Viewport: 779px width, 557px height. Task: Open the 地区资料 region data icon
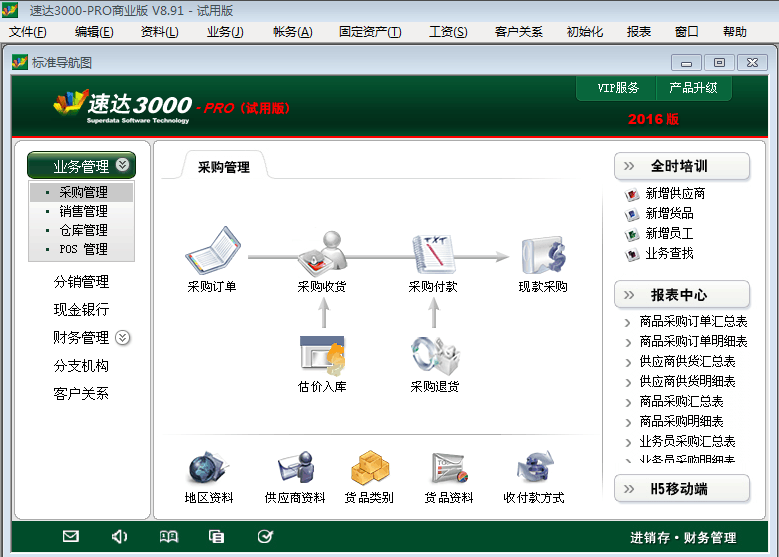tap(209, 468)
